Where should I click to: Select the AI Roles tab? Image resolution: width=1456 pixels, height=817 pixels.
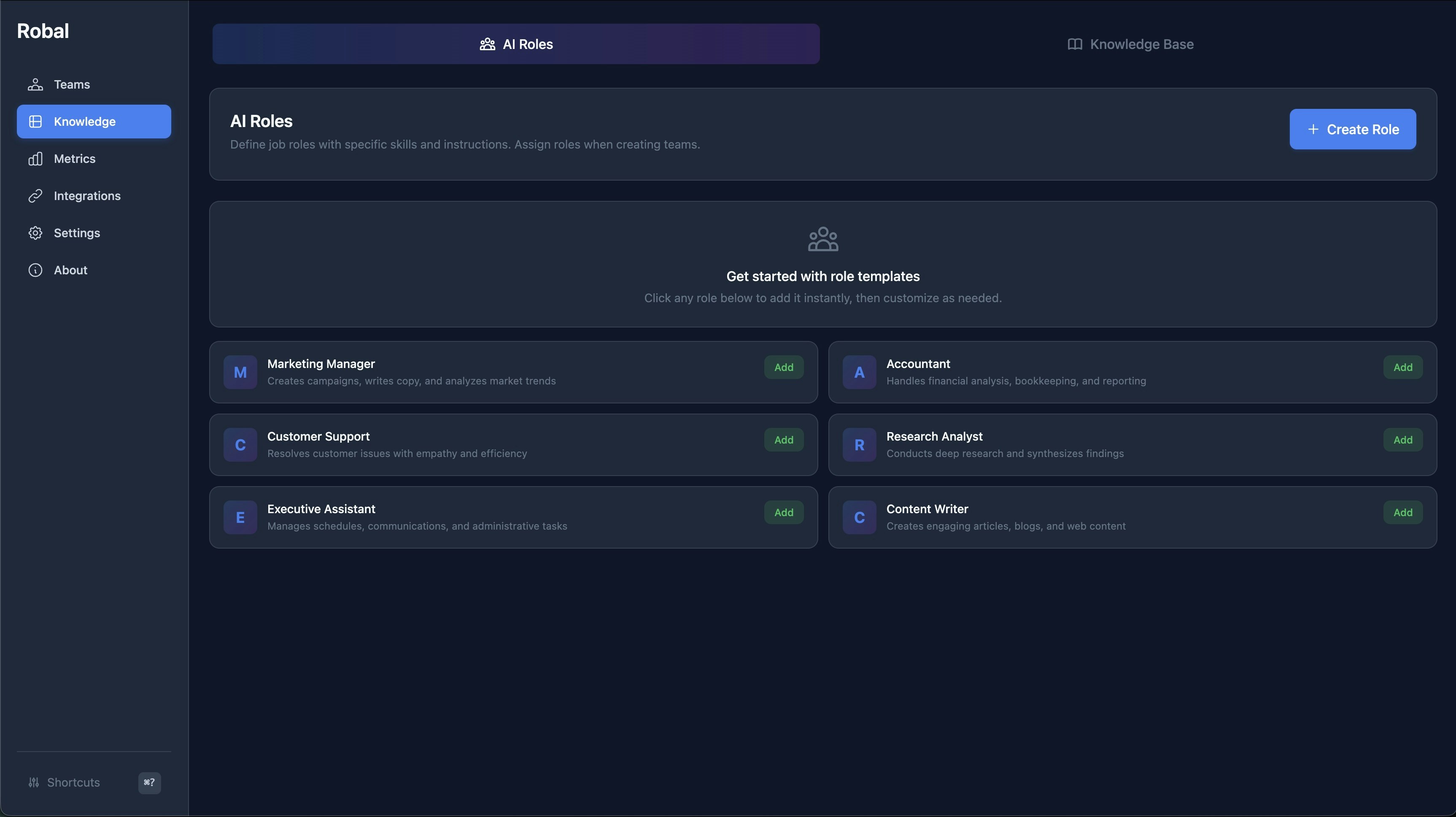point(516,44)
